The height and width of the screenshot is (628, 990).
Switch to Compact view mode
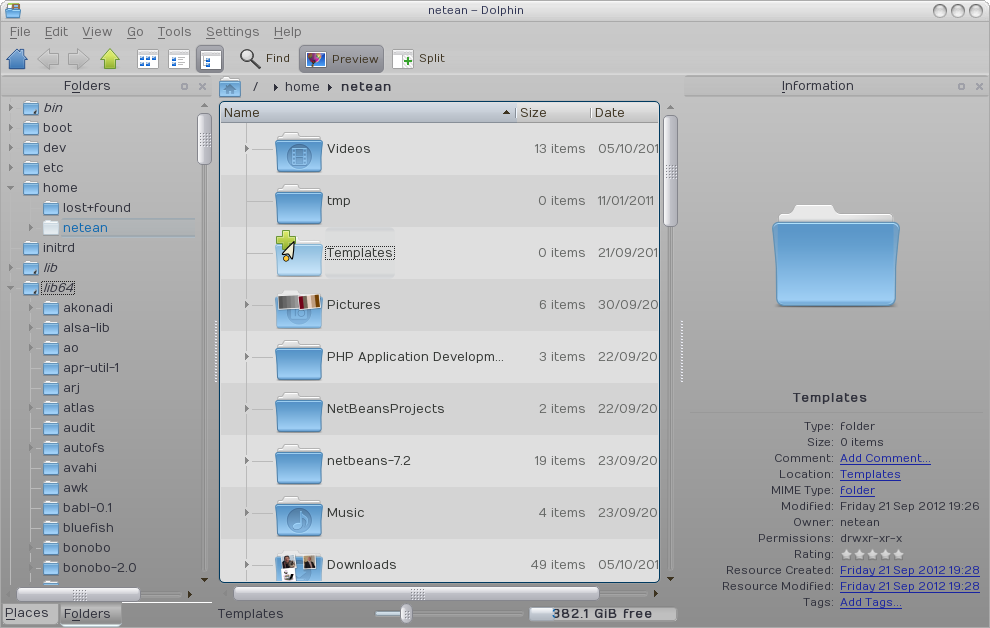click(x=179, y=59)
